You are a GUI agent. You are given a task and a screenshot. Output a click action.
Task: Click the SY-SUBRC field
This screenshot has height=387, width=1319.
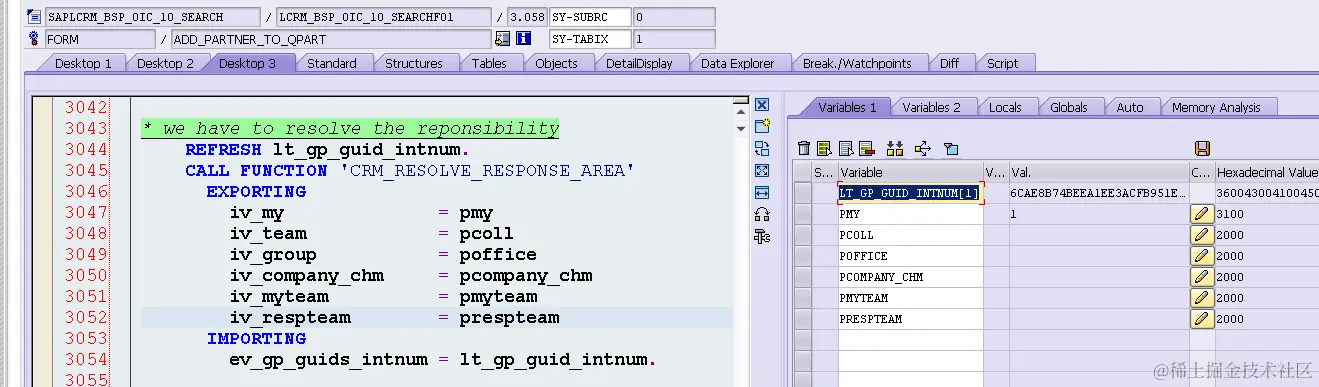pyautogui.click(x=591, y=17)
